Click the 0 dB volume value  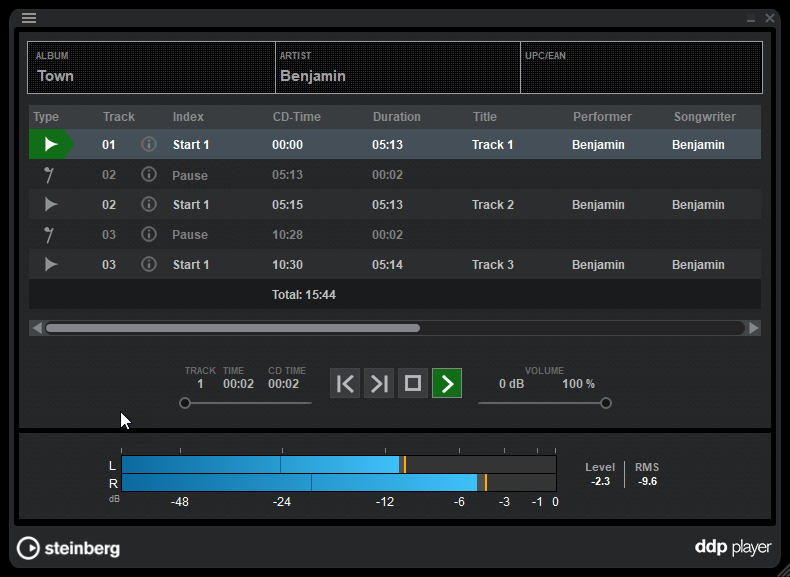[x=511, y=384]
